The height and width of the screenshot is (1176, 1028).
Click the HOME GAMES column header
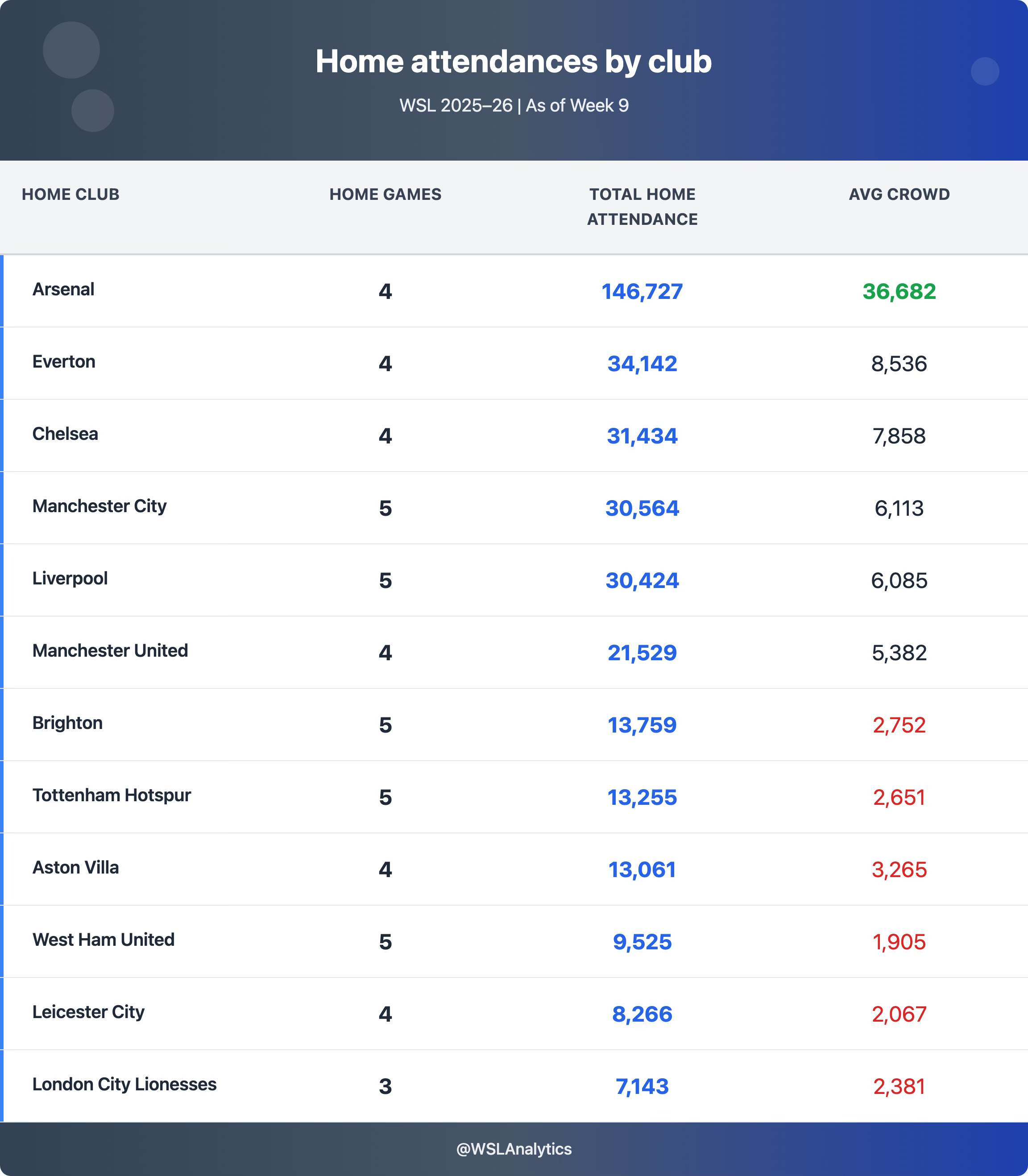385,195
